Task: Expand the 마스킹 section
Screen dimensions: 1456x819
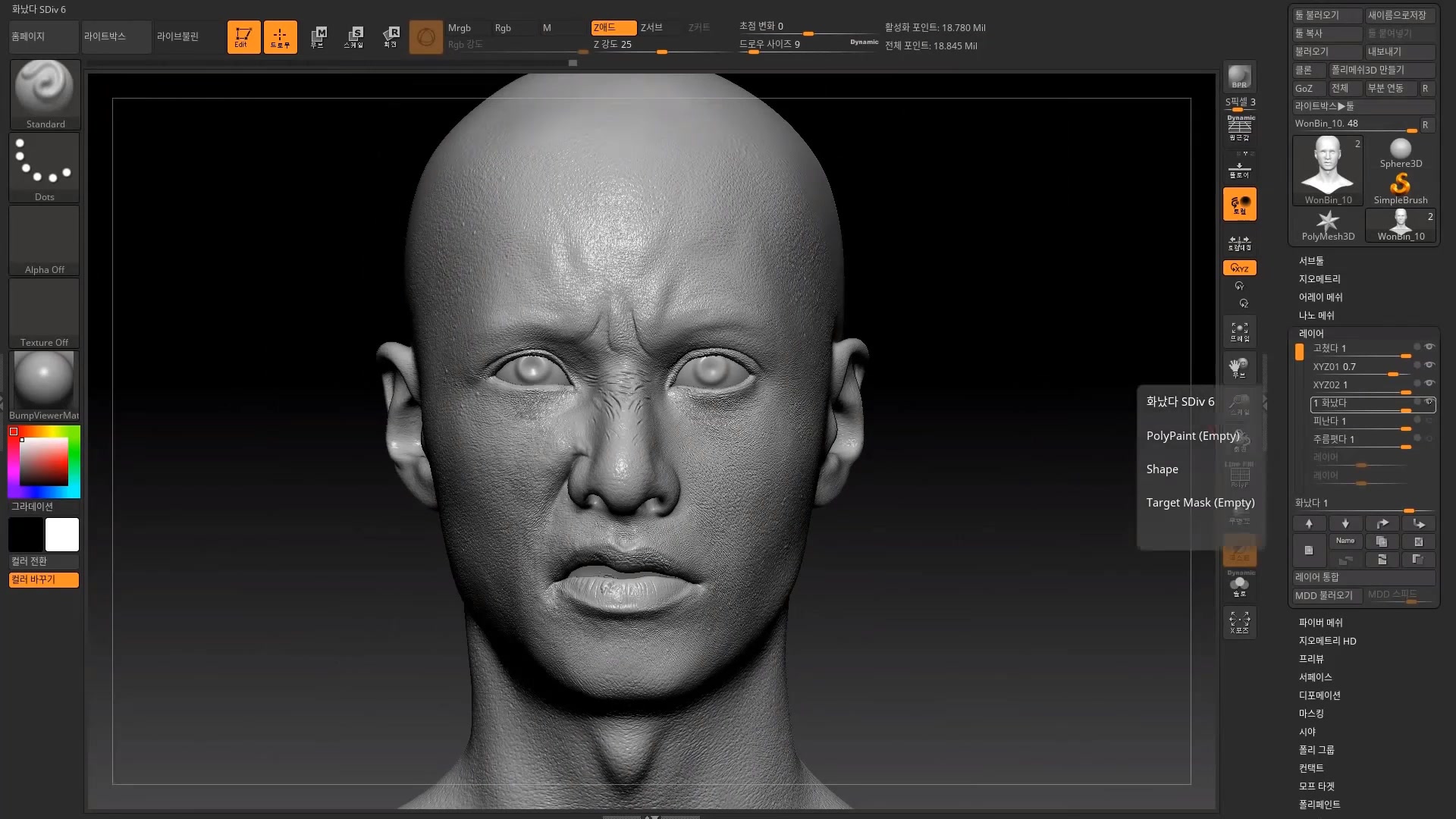Action: (1311, 714)
